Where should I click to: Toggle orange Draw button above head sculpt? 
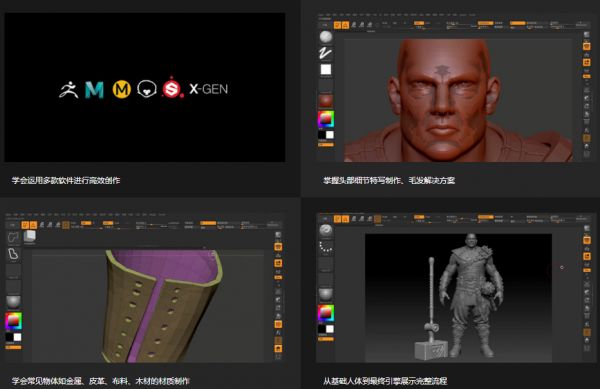tap(345, 25)
